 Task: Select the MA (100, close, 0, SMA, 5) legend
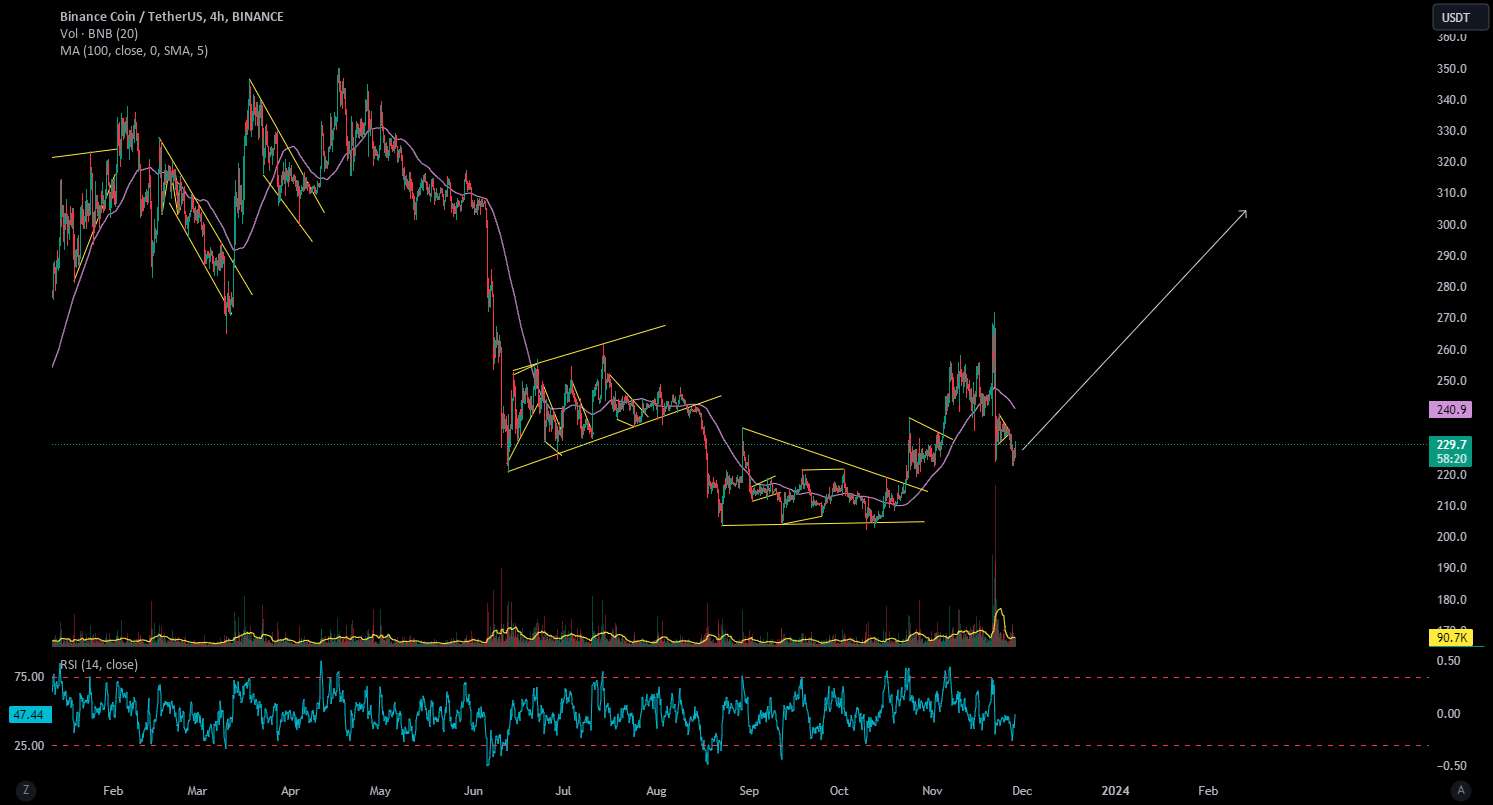pos(134,50)
